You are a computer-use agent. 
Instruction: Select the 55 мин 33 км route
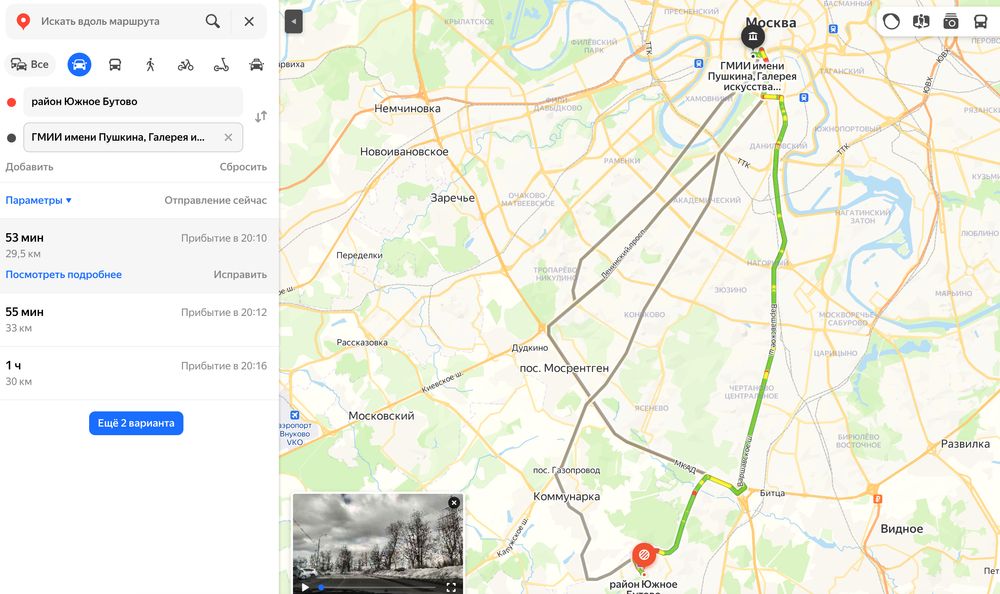(x=139, y=320)
